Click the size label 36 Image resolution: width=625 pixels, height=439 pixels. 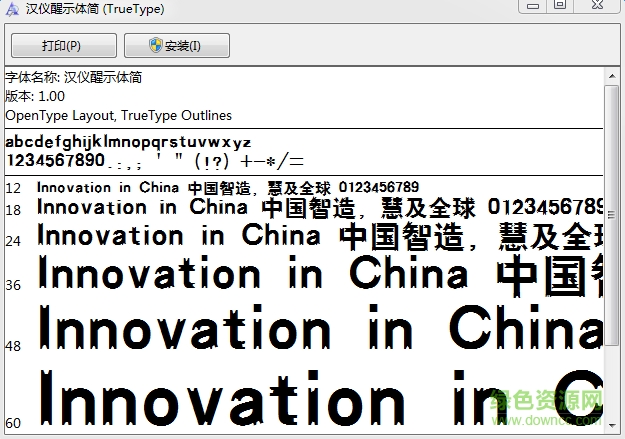[13, 285]
